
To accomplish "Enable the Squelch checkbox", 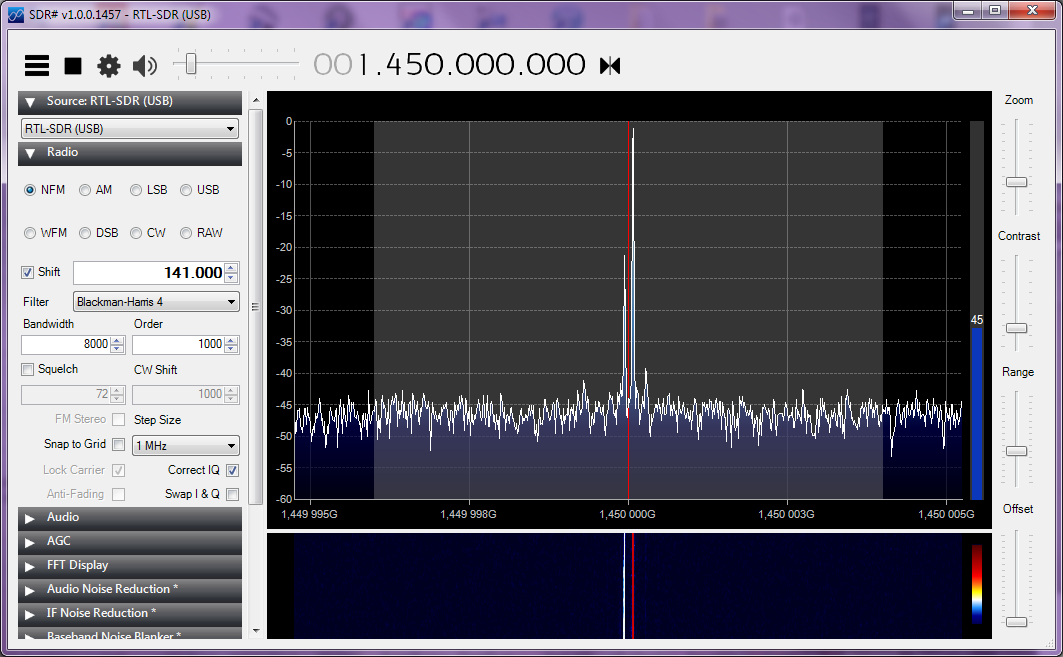I will (27, 370).
